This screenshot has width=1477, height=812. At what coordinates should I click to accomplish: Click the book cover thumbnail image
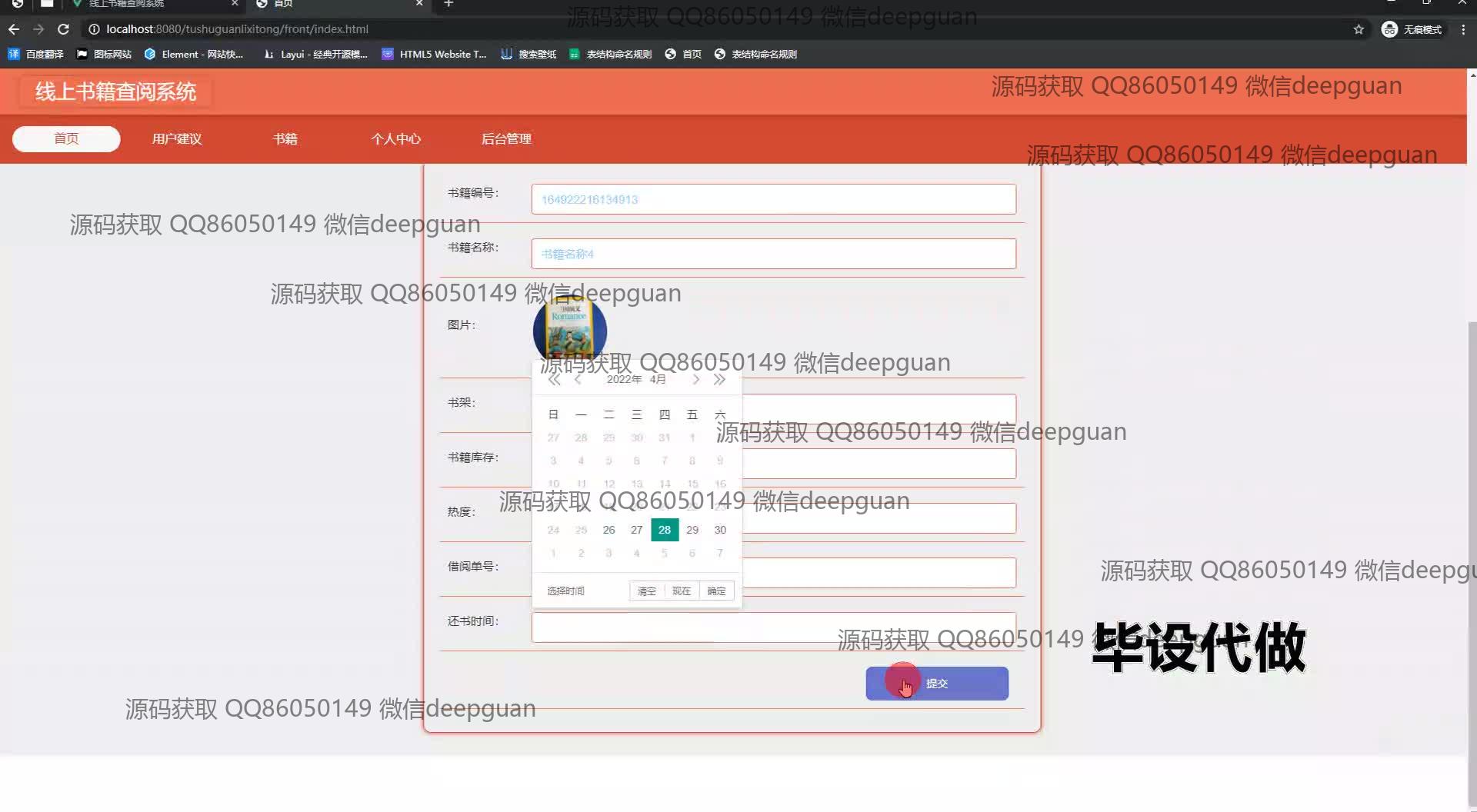coord(570,329)
